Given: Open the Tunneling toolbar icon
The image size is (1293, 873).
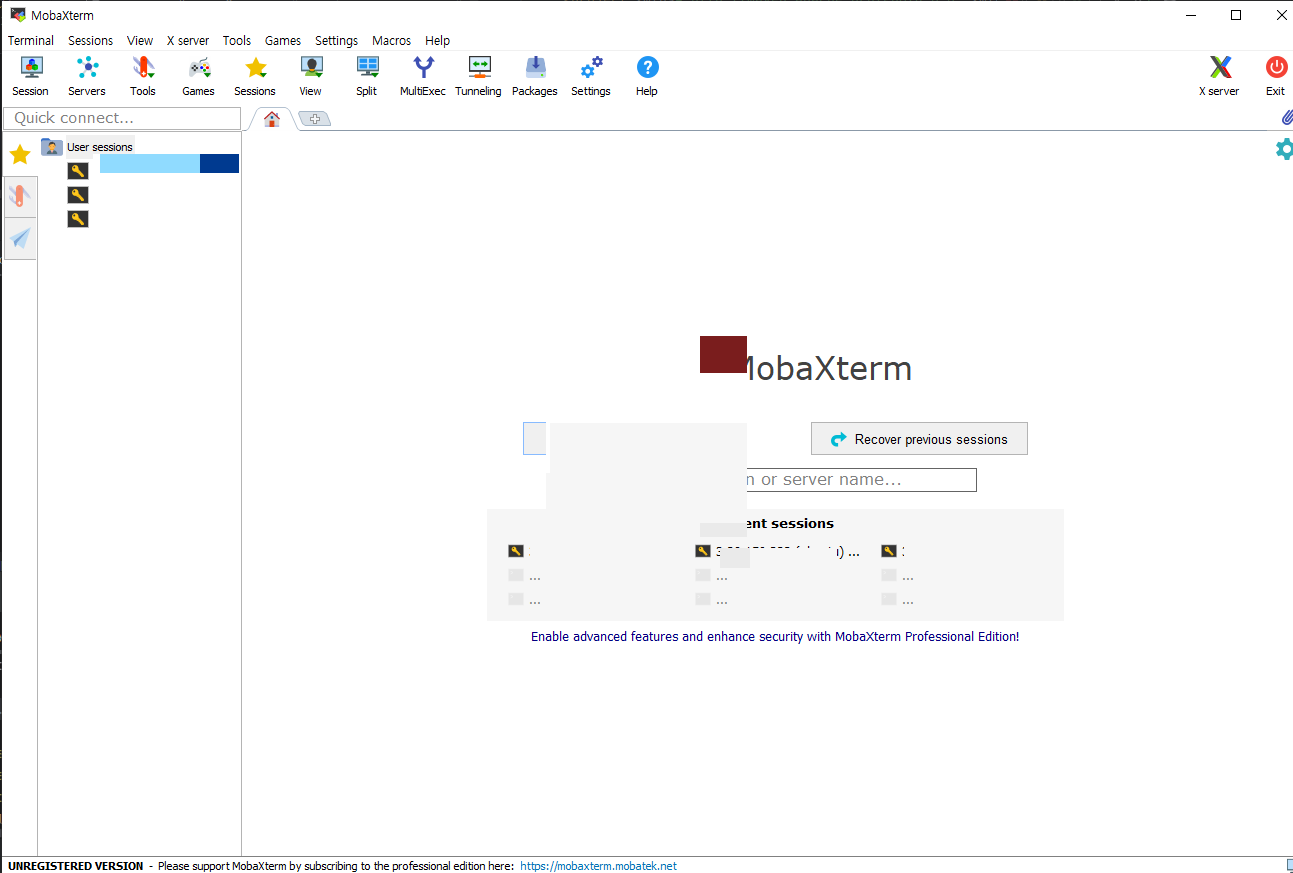Looking at the screenshot, I should click(x=479, y=76).
